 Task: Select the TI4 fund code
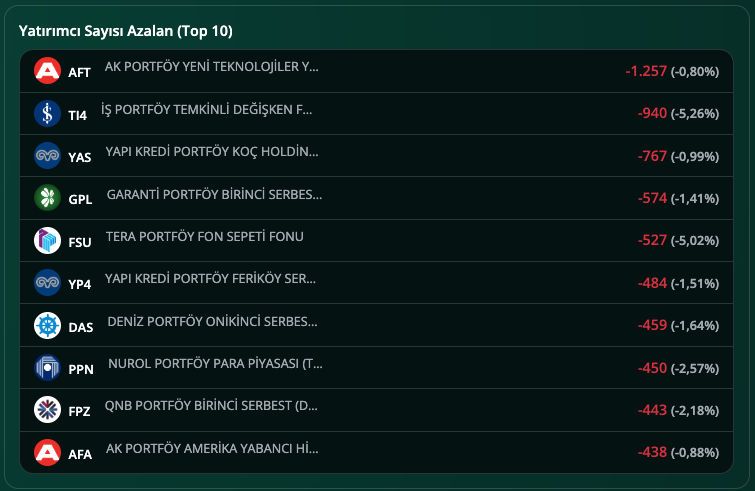[78, 116]
